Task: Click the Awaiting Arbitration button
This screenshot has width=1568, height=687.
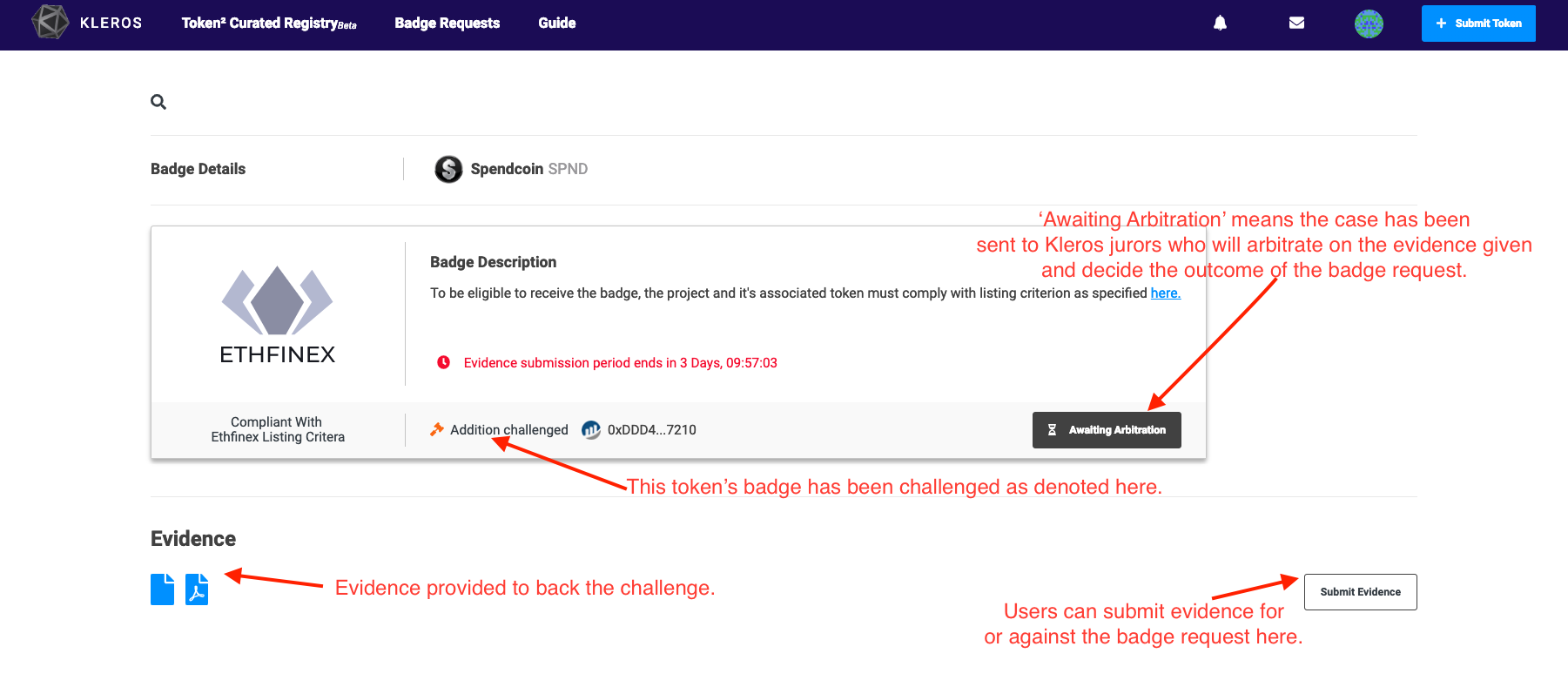Action: click(1107, 430)
